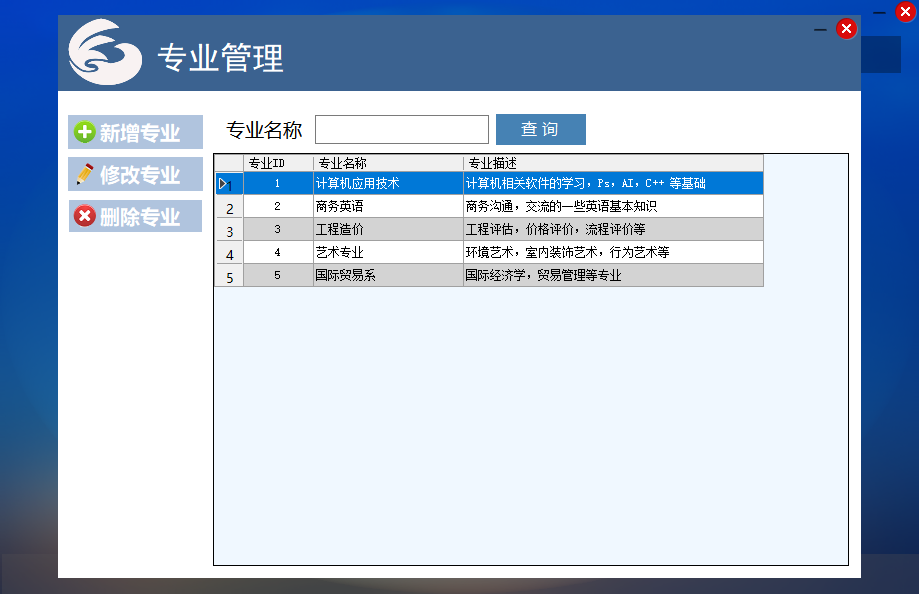Select row header 3 in the grid
The width and height of the screenshot is (919, 594).
click(229, 229)
